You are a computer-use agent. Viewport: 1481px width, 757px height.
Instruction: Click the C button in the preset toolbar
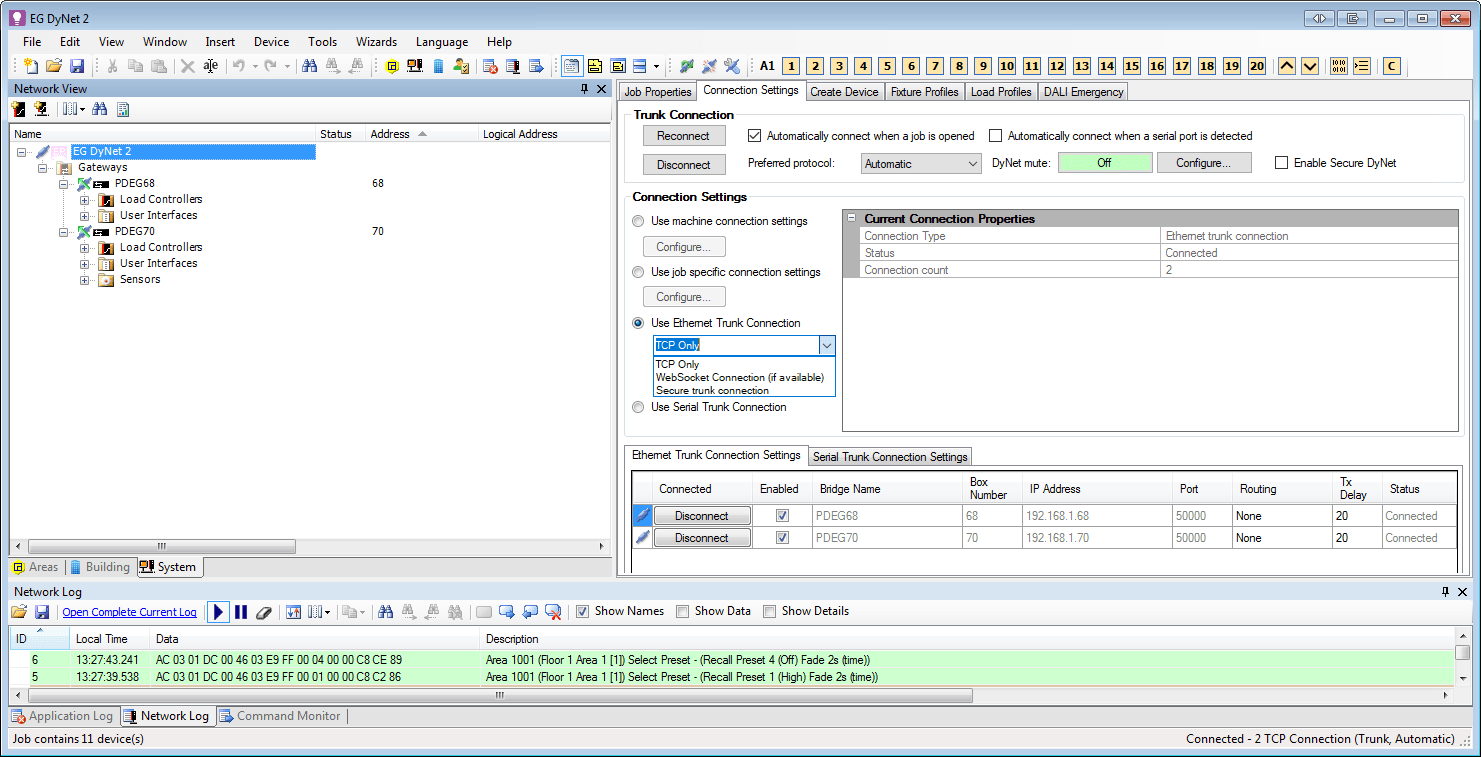(x=1390, y=66)
